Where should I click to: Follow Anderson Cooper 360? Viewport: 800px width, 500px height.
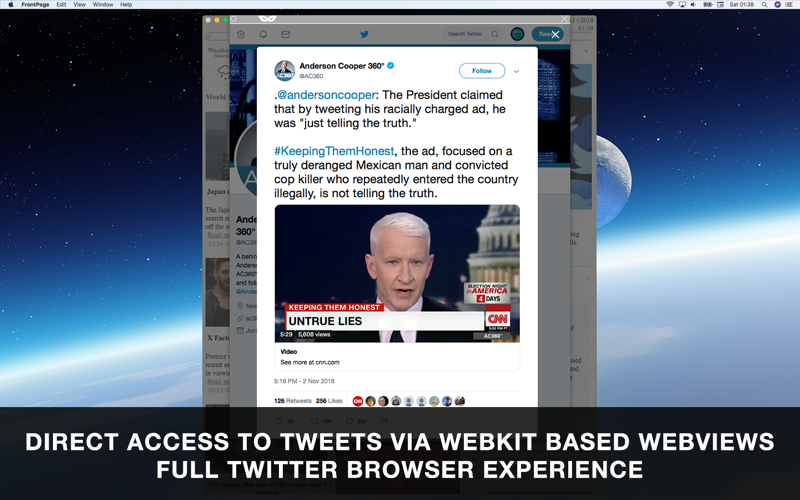click(x=482, y=71)
